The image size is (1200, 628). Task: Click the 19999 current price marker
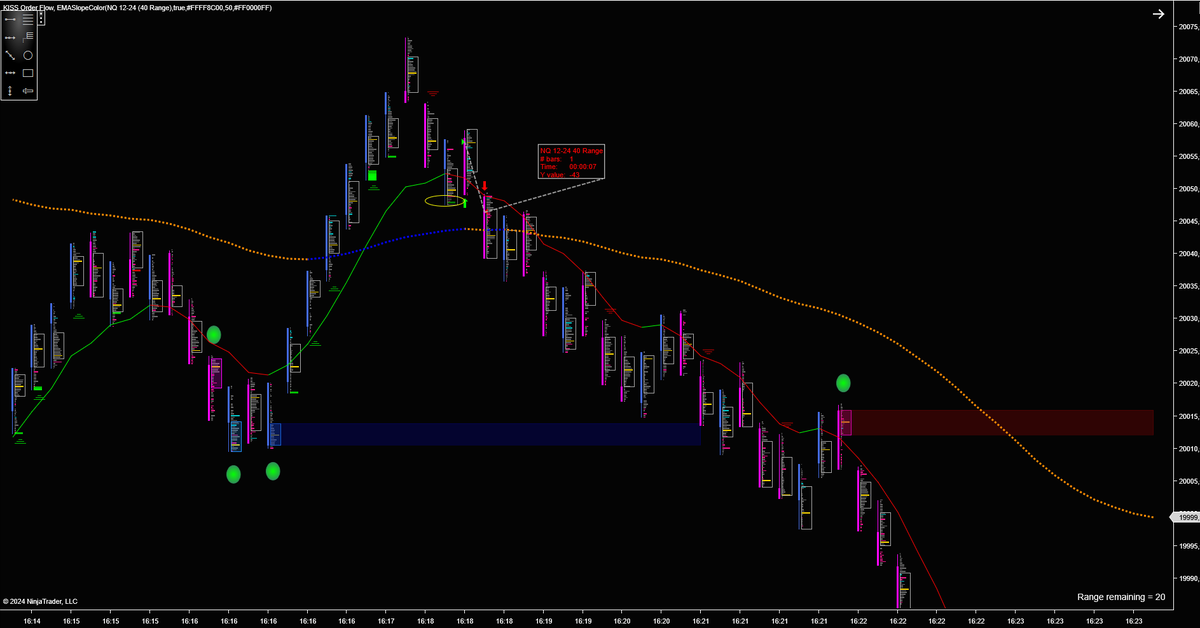pos(1185,517)
